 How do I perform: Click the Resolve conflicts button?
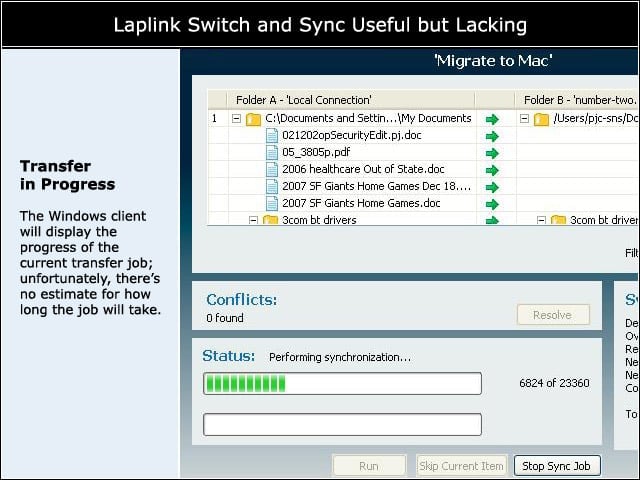(553, 315)
